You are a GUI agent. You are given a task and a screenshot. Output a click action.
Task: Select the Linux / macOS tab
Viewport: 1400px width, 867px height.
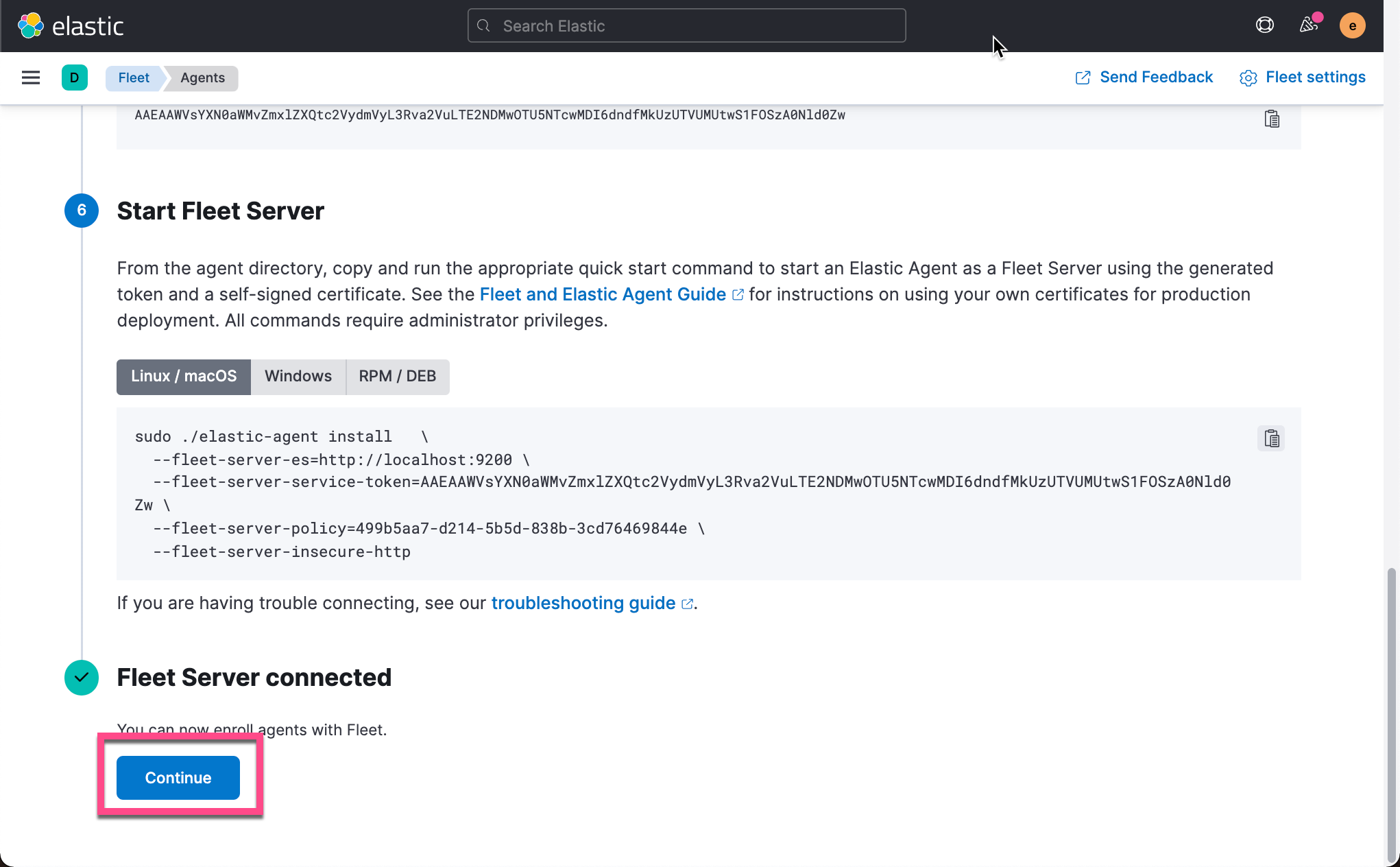(x=183, y=377)
